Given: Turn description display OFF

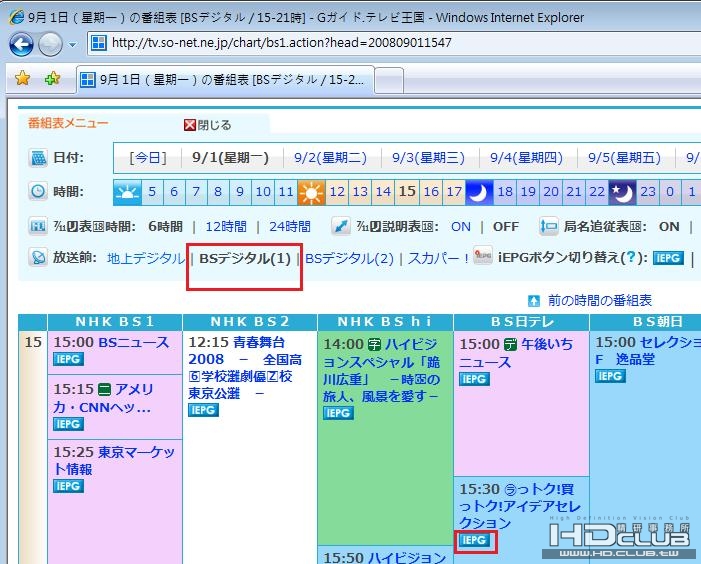Looking at the screenshot, I should 506,227.
